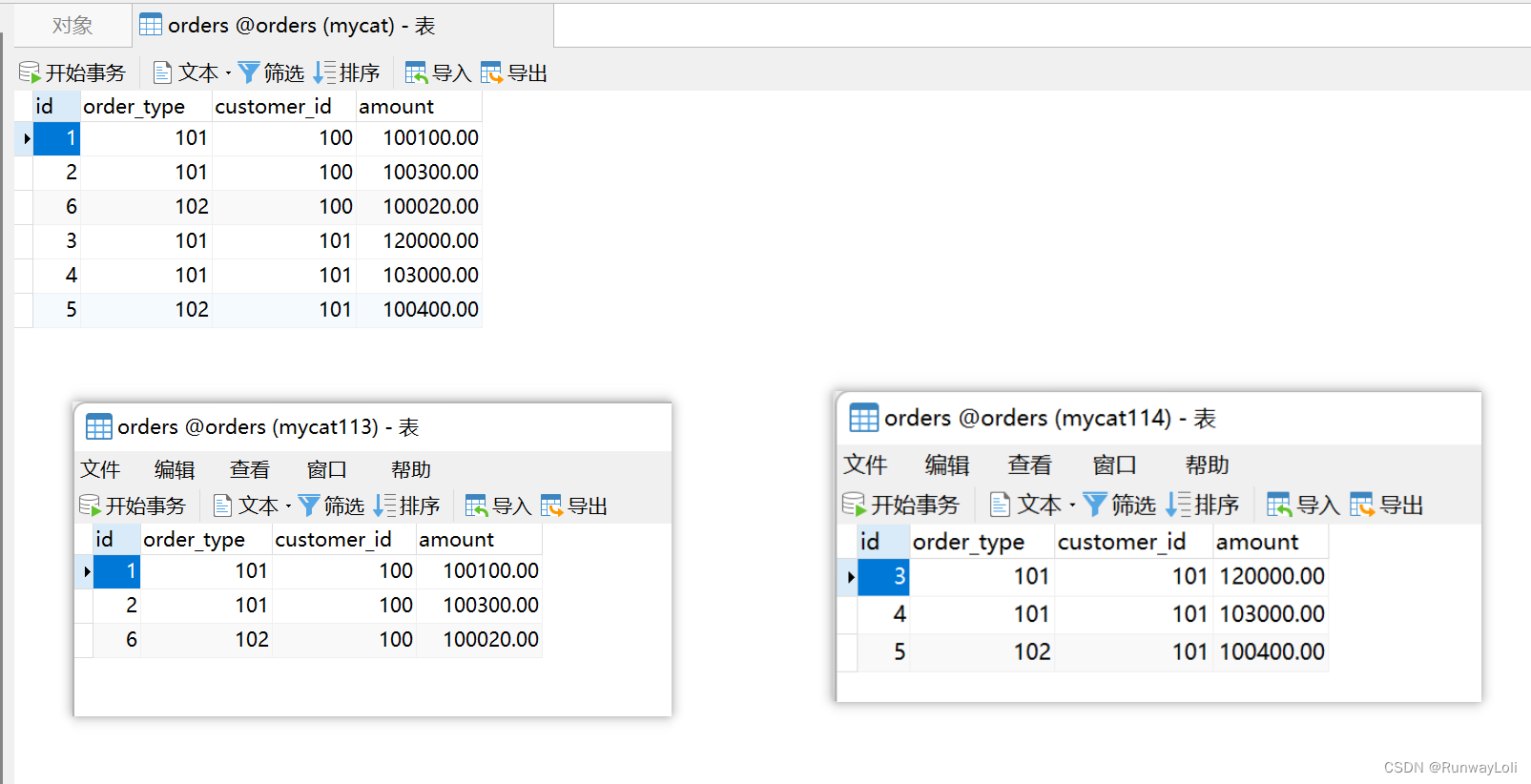Click 文本 icon in mycat114 window
Viewport: 1531px width, 784px height.
pyautogui.click(x=1000, y=504)
